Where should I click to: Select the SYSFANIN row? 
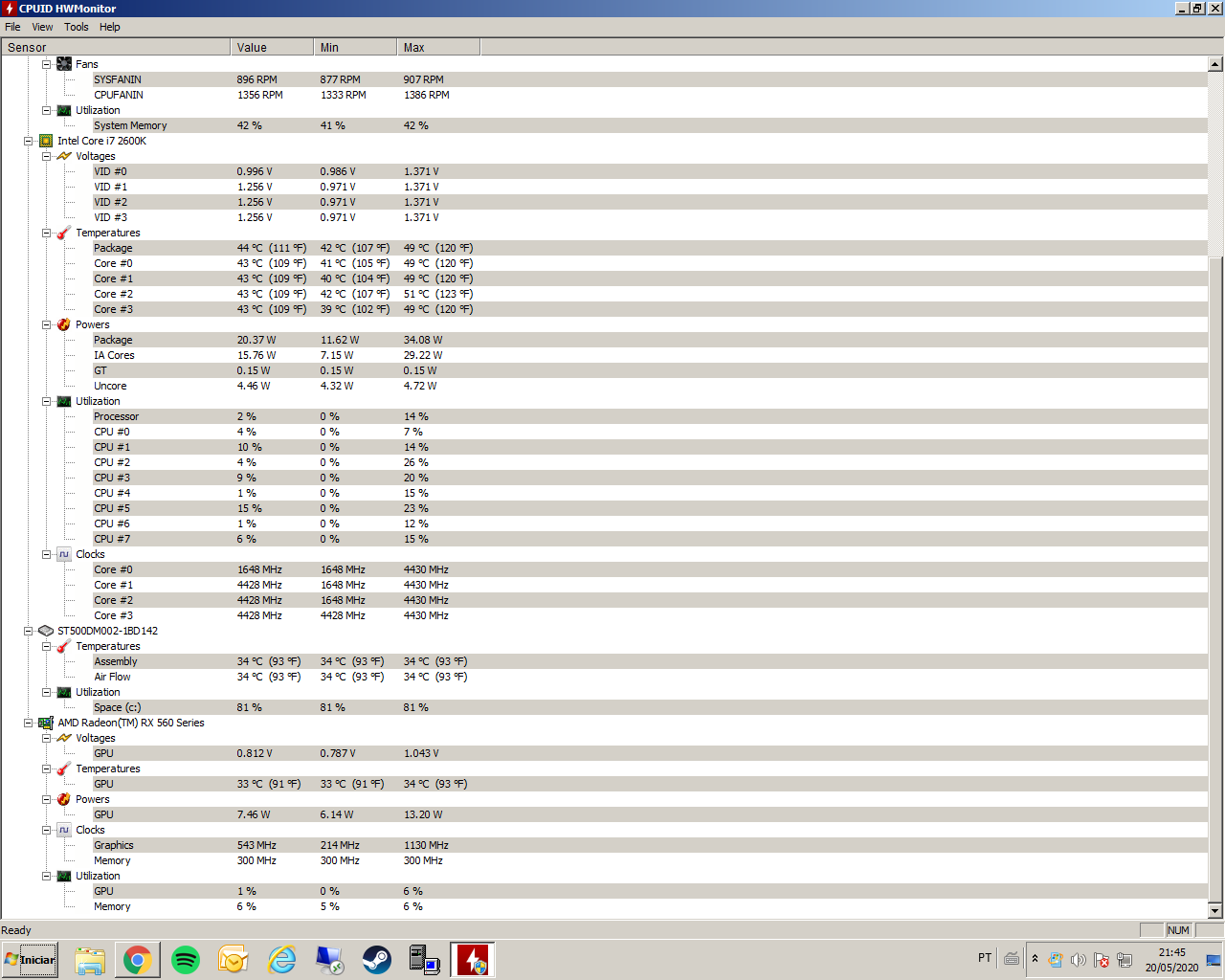650,79
